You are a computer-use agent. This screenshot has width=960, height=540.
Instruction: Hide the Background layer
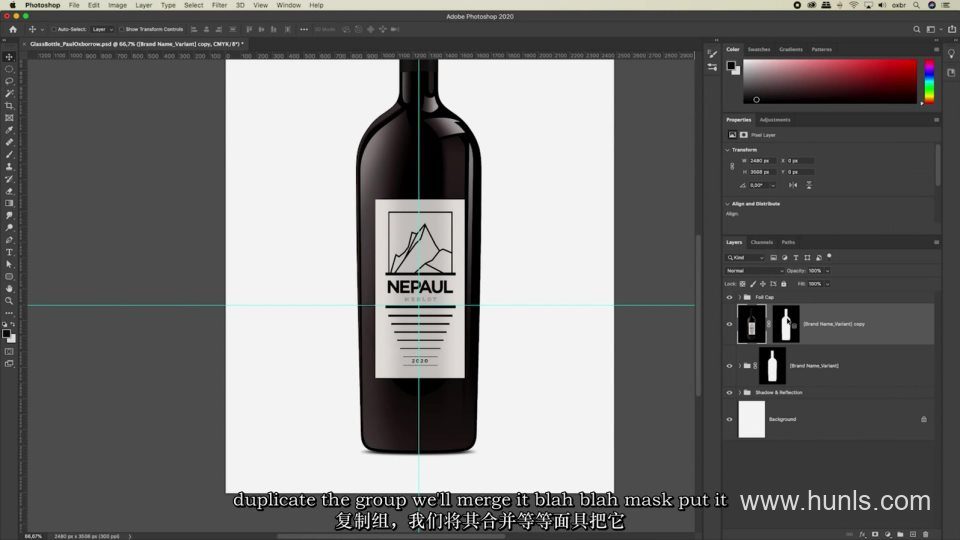pos(729,420)
